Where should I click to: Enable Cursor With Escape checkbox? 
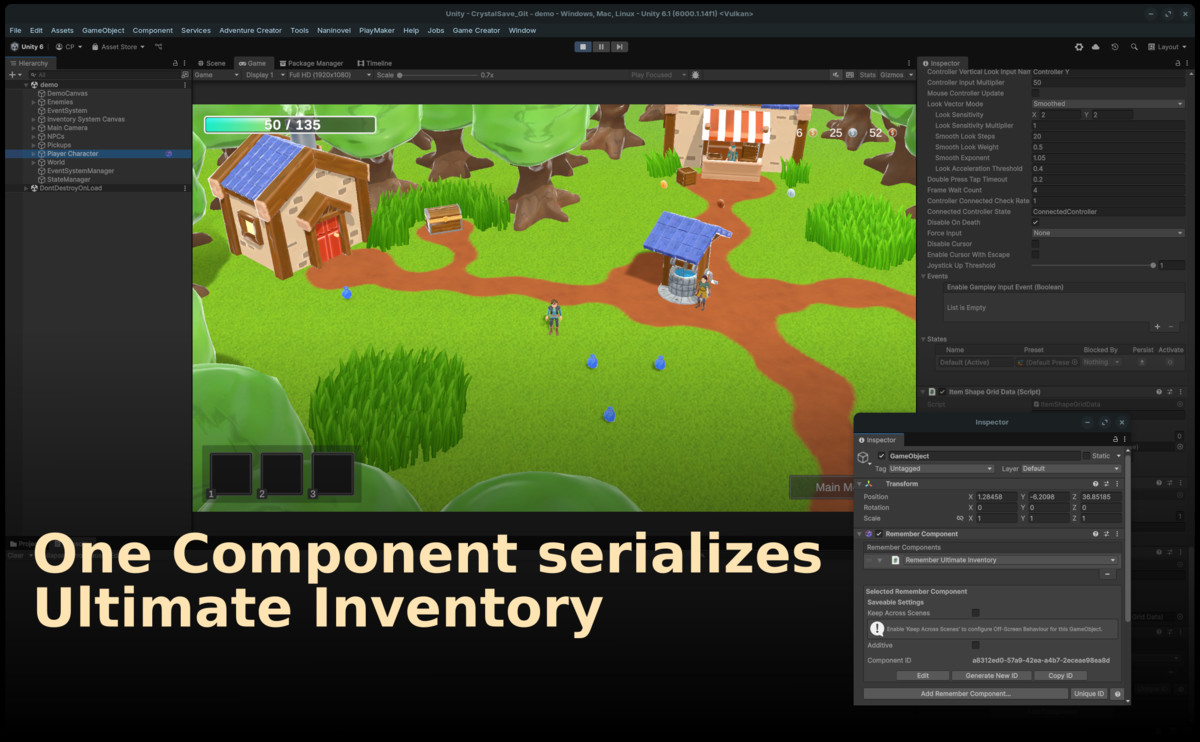click(1036, 255)
